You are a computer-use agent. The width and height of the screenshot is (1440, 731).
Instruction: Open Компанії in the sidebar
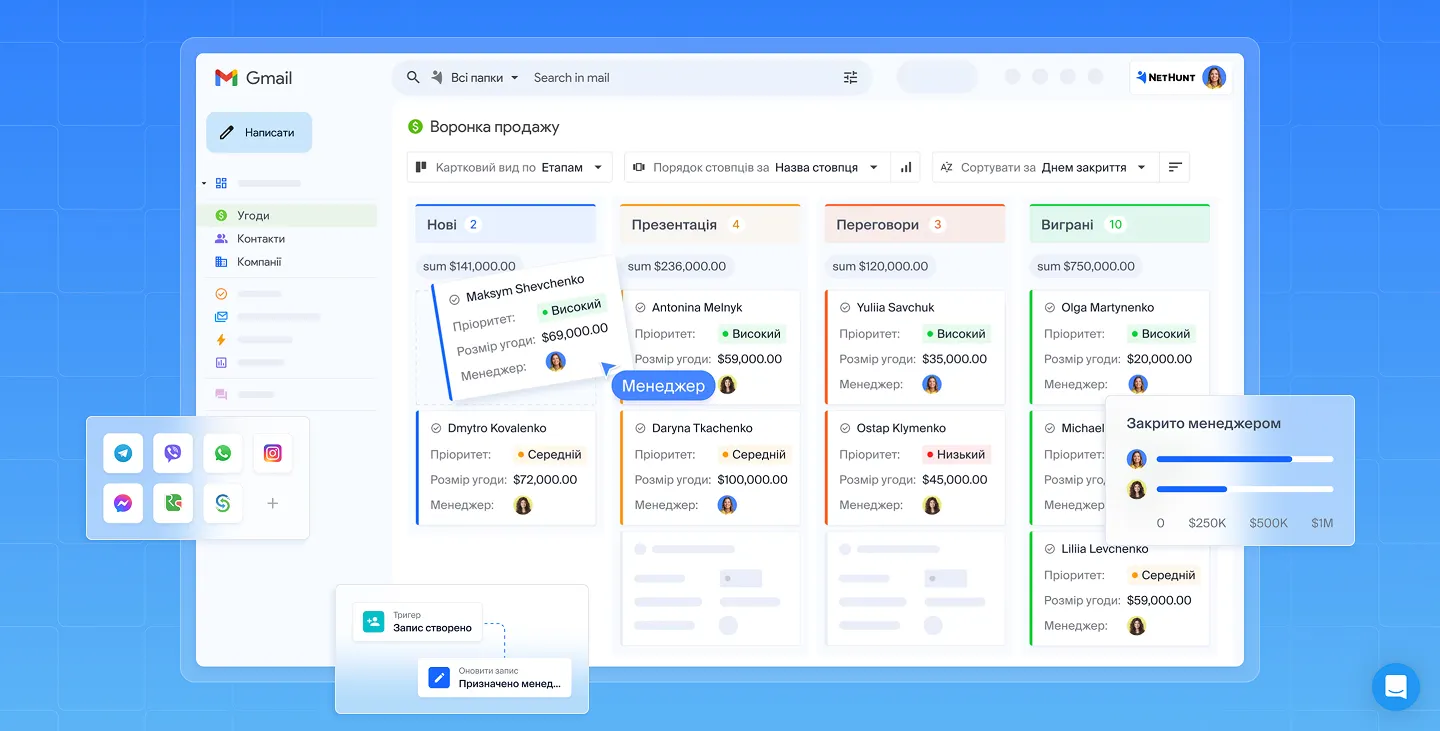pos(259,262)
